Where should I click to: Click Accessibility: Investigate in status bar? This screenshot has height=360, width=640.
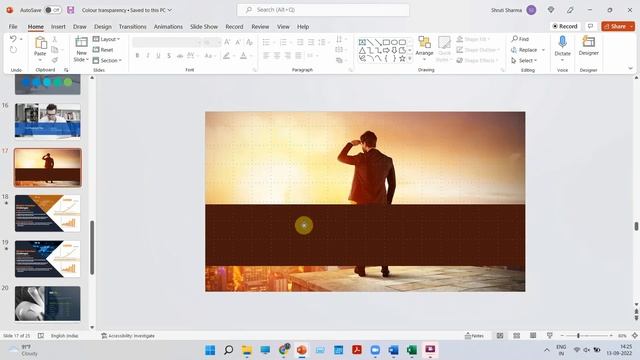pos(128,336)
